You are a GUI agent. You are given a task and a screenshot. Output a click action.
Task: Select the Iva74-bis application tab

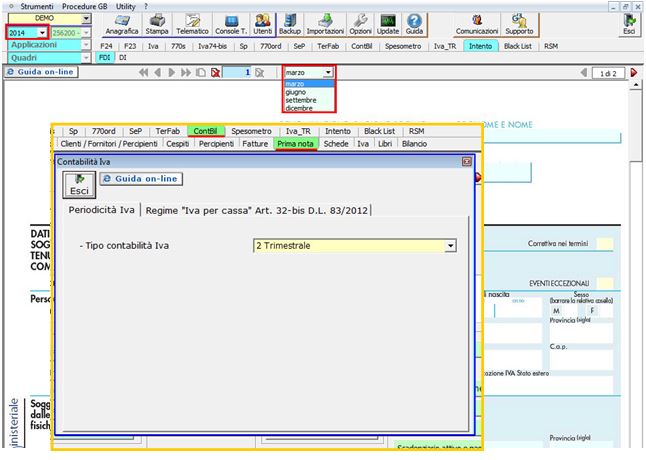(212, 46)
